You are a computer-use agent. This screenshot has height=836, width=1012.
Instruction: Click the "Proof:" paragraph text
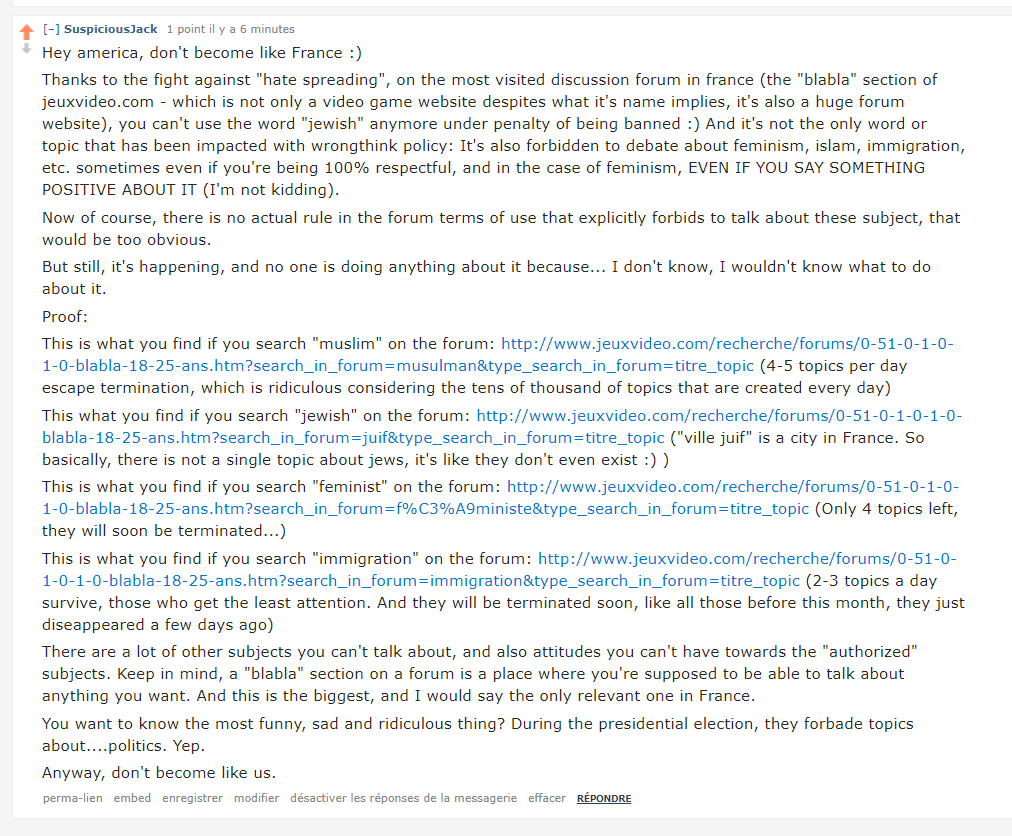tap(65, 317)
